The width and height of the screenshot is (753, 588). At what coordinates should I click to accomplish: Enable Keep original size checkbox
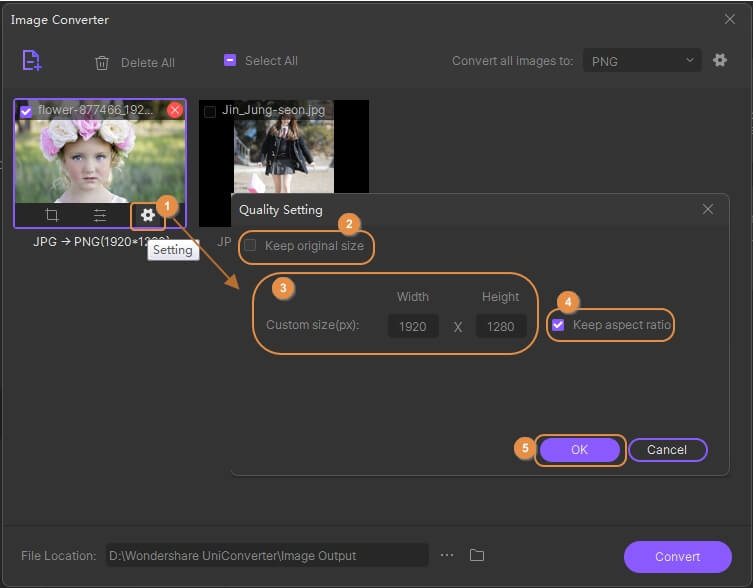[251, 246]
